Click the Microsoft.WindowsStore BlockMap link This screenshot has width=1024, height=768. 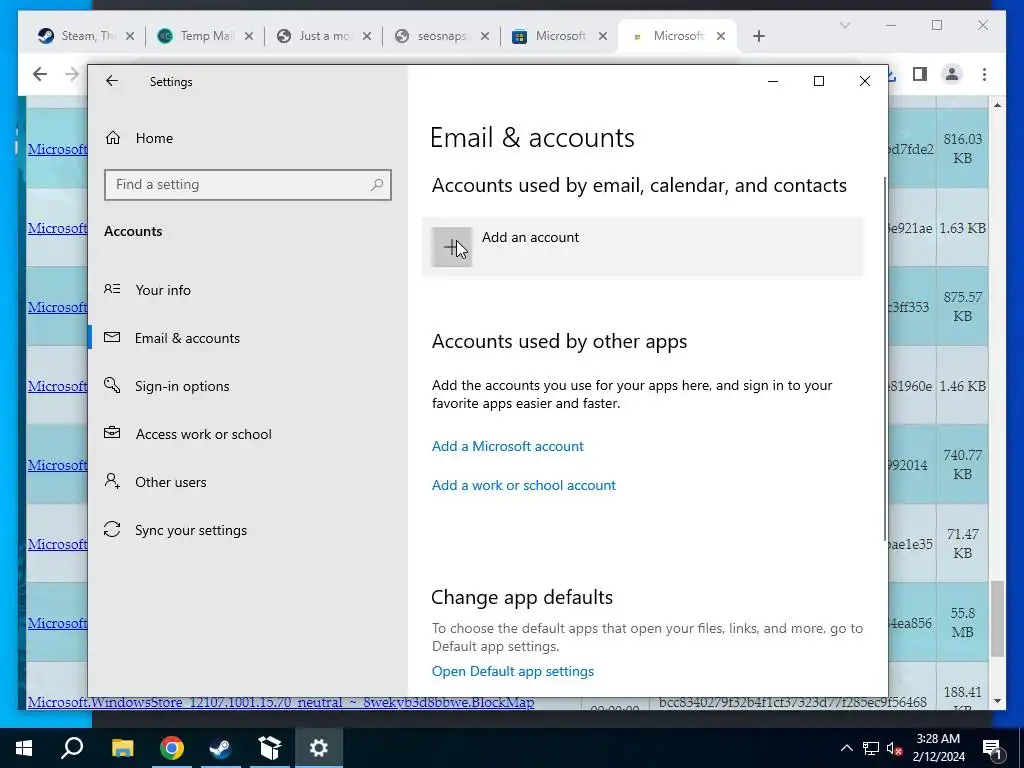pos(281,702)
